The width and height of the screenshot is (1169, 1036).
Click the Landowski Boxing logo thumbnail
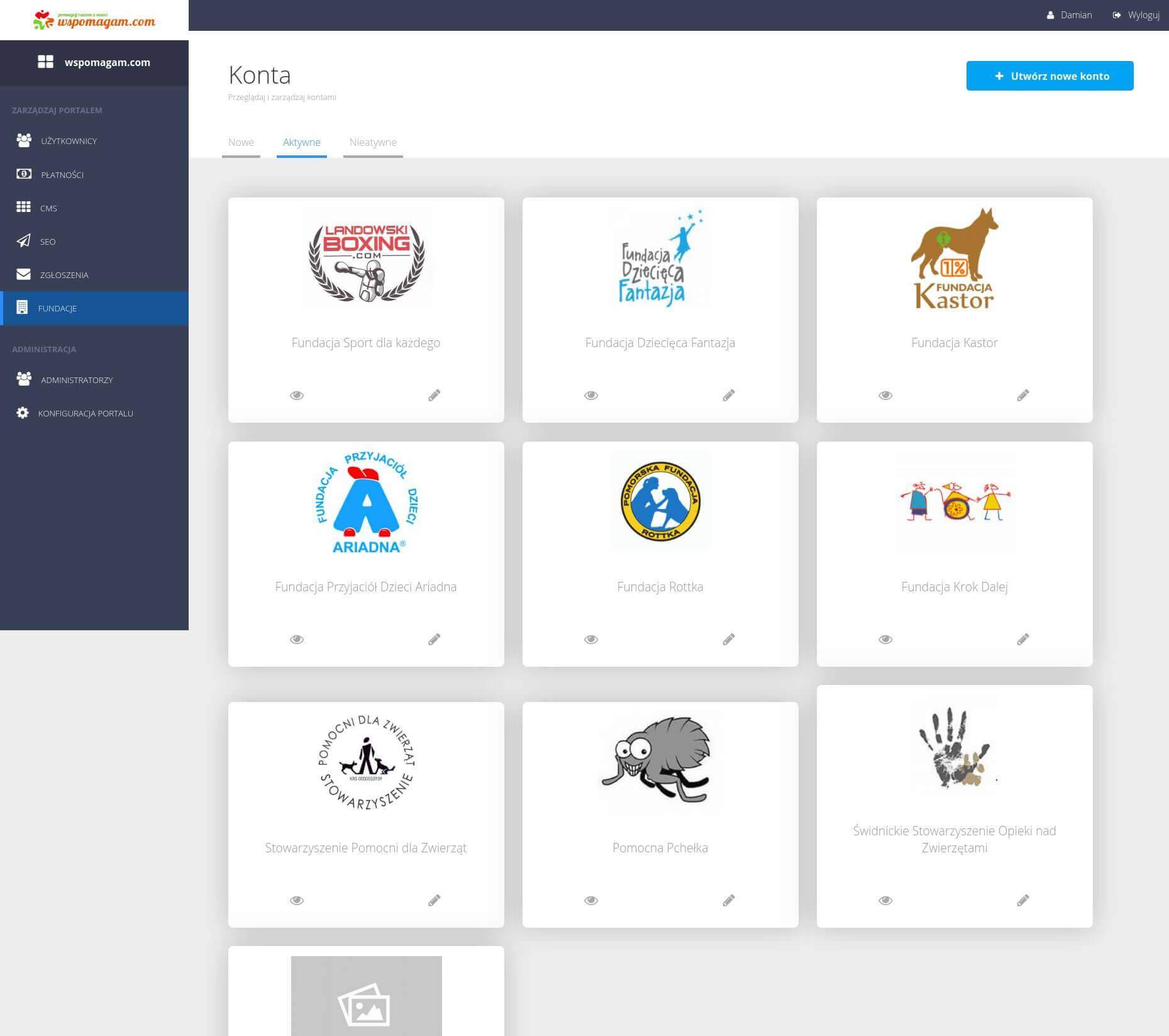click(366, 259)
